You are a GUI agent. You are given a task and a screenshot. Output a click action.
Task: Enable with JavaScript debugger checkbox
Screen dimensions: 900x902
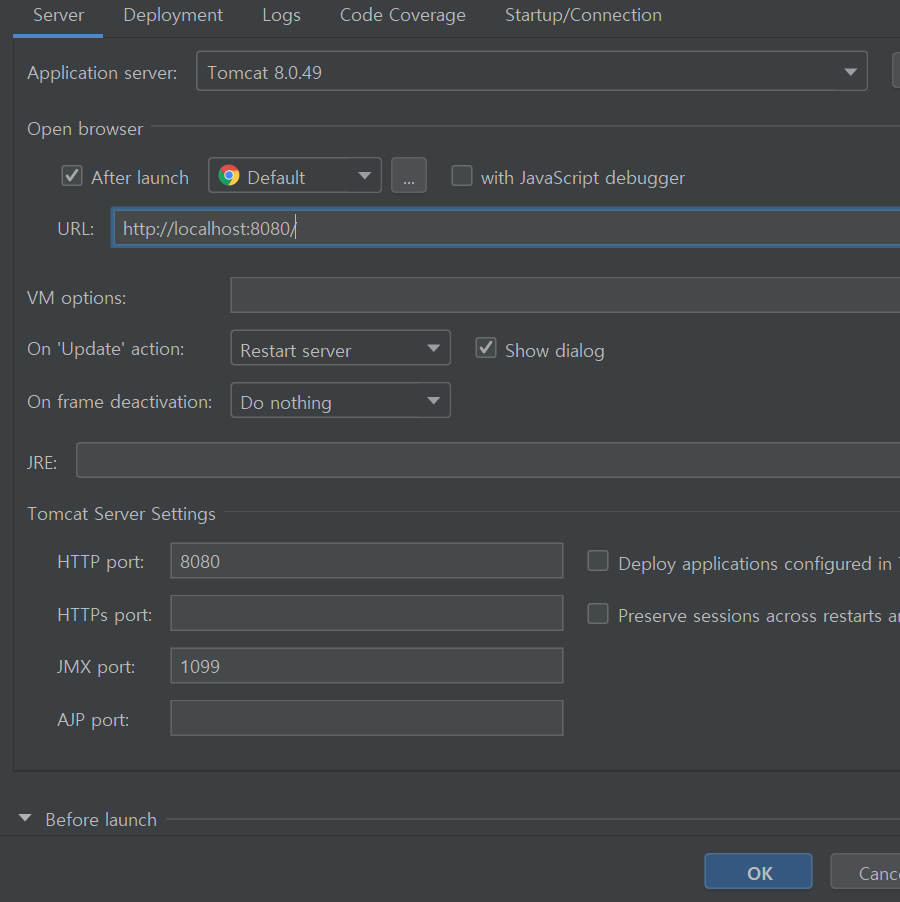coord(462,176)
